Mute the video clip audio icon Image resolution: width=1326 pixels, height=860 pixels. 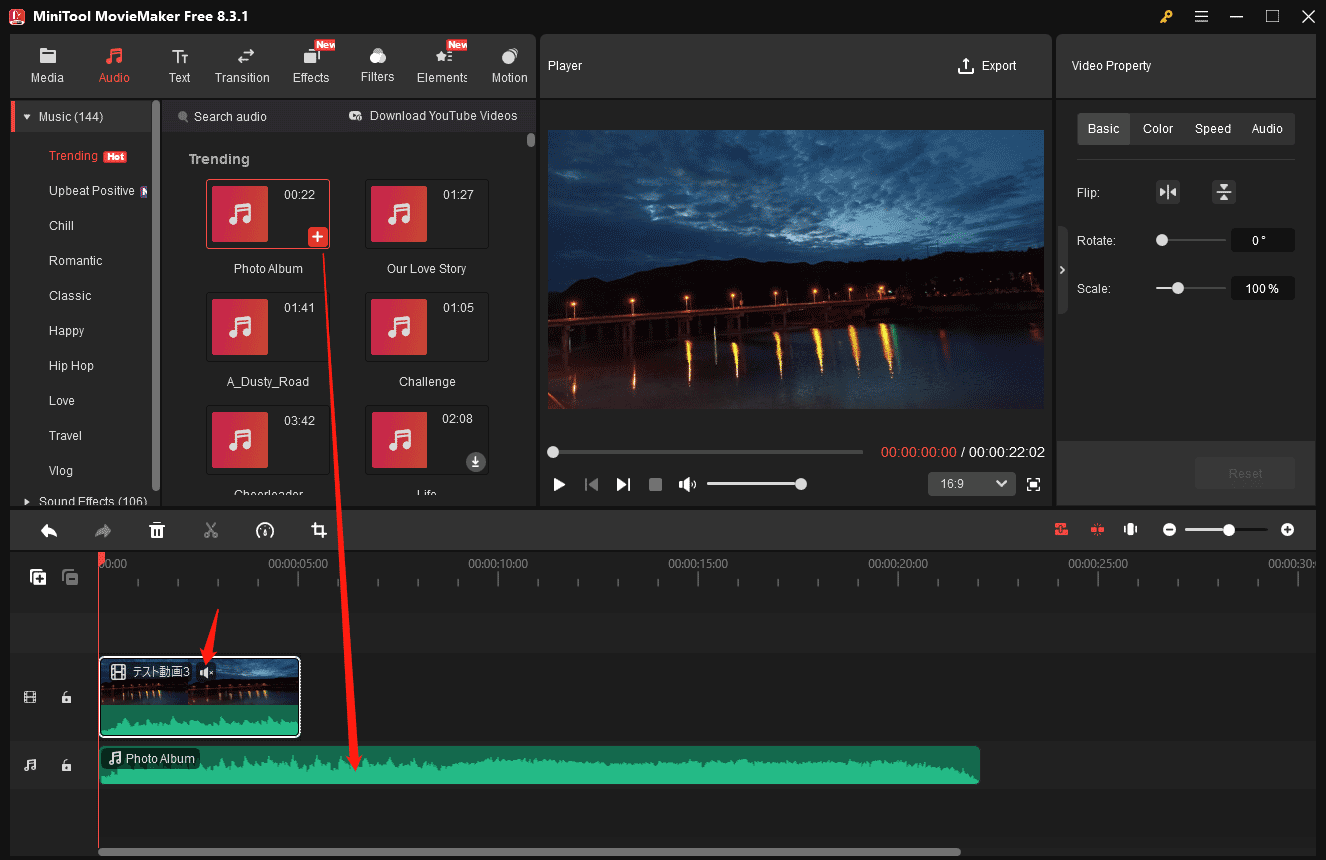(206, 672)
